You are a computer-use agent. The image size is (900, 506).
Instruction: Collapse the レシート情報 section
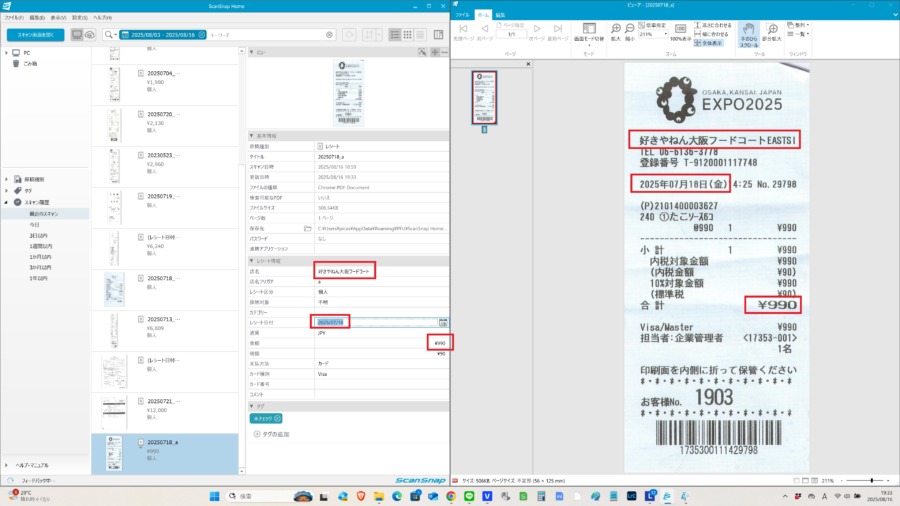(251, 261)
